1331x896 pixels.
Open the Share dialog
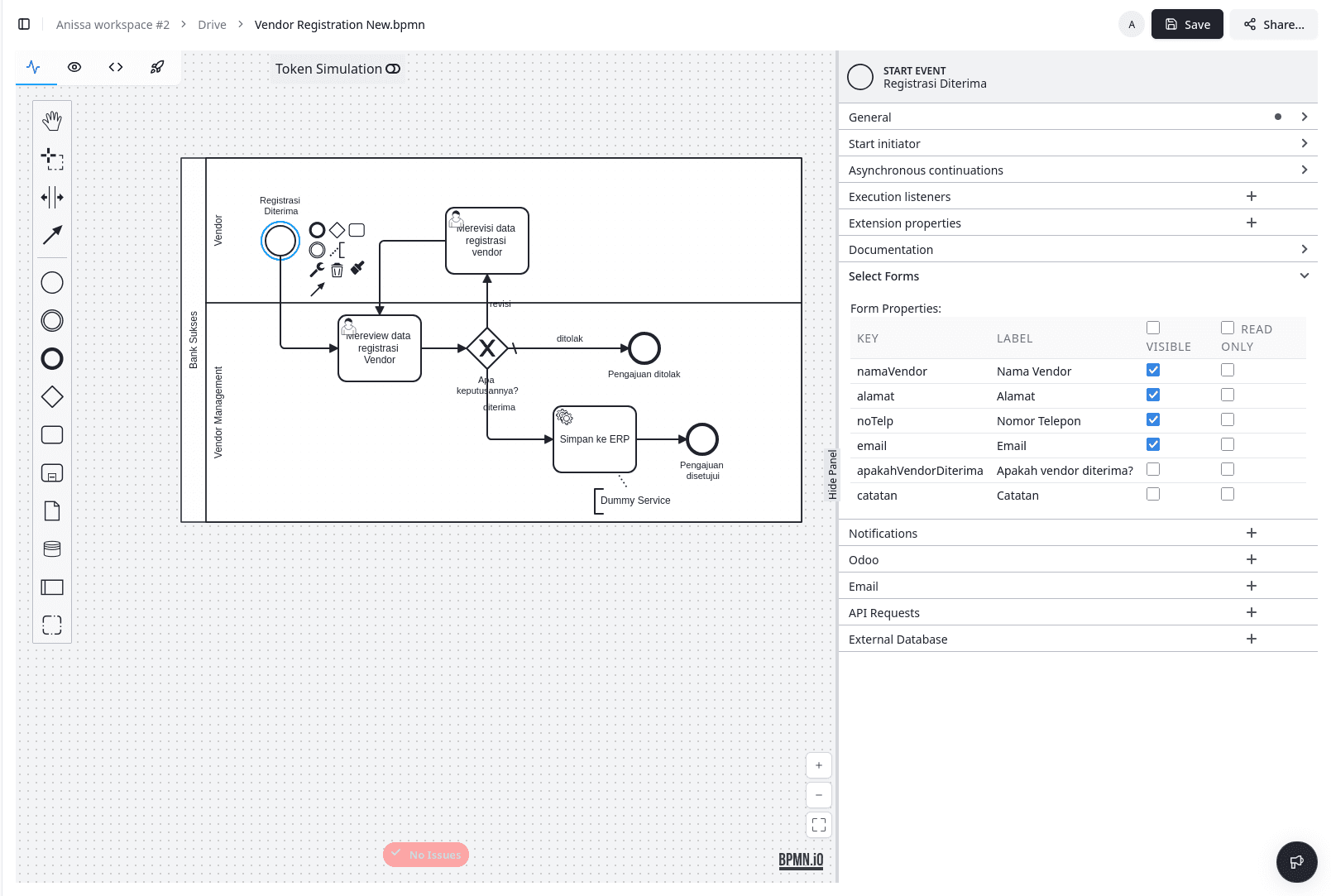1273,25
